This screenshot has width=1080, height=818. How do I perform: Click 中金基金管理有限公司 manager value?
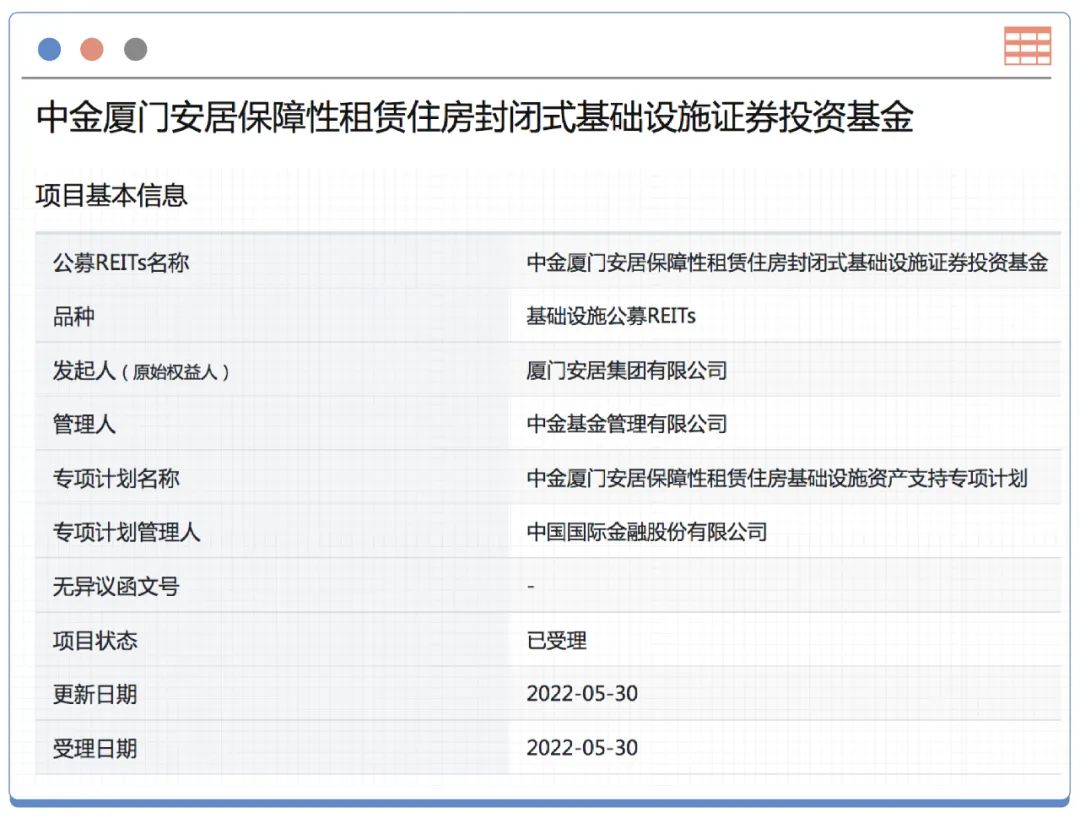pyautogui.click(x=627, y=424)
